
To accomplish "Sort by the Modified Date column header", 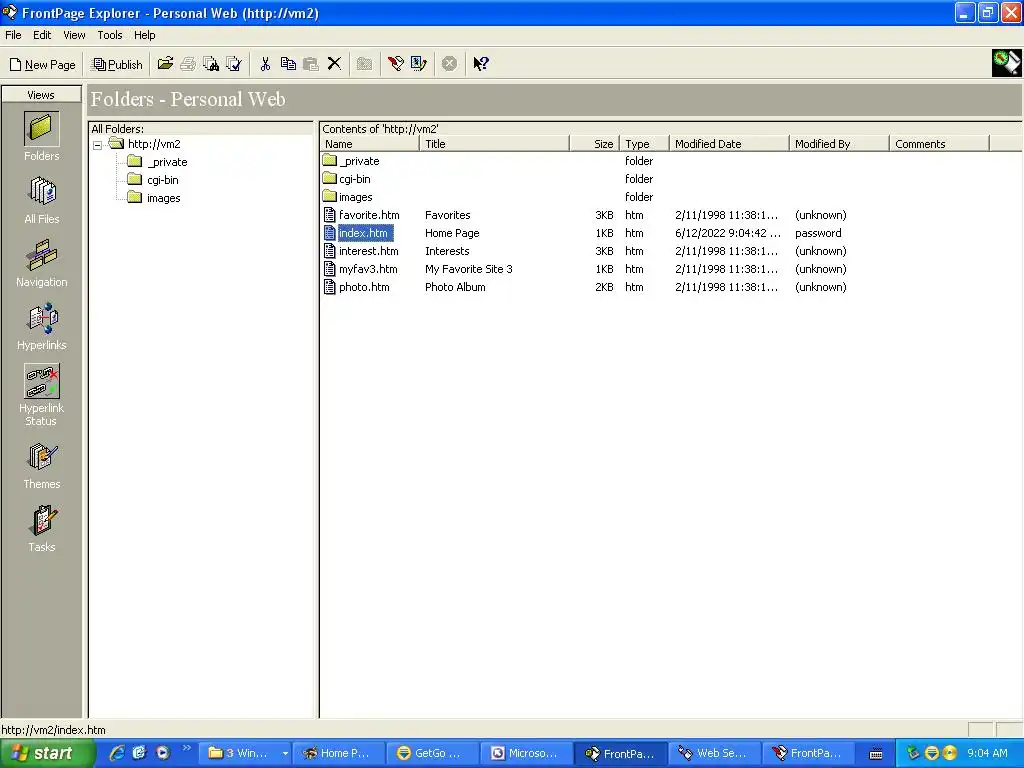I will tap(729, 144).
